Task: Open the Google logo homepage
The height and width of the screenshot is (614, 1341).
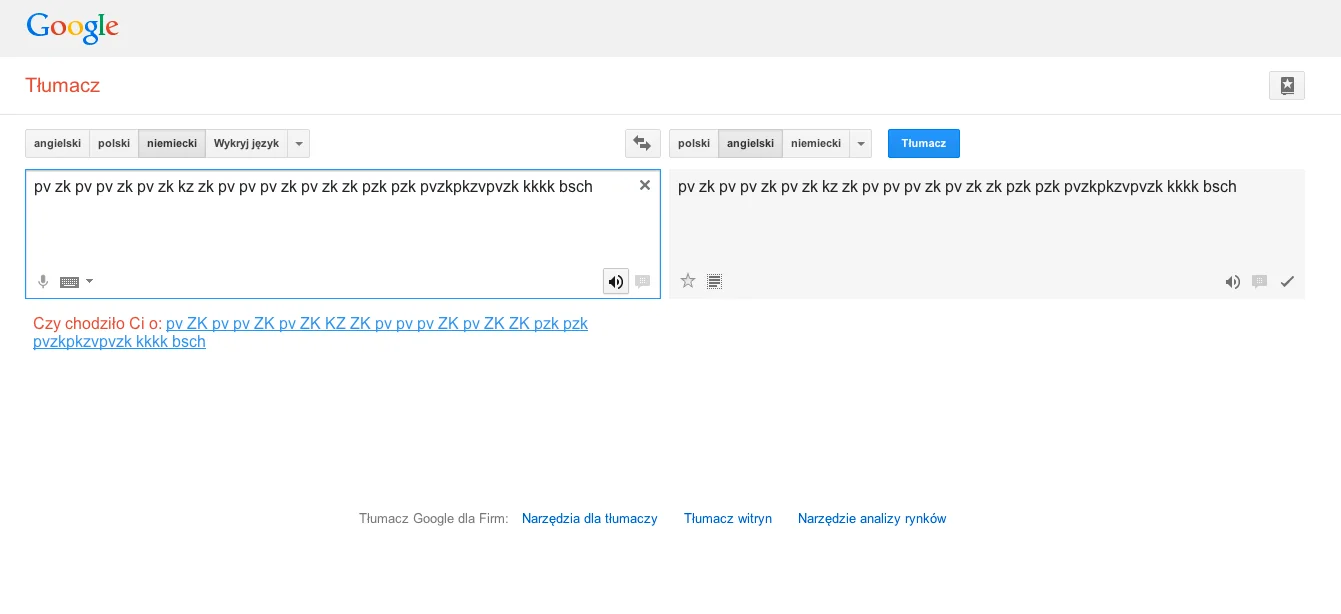Action: pyautogui.click(x=72, y=27)
